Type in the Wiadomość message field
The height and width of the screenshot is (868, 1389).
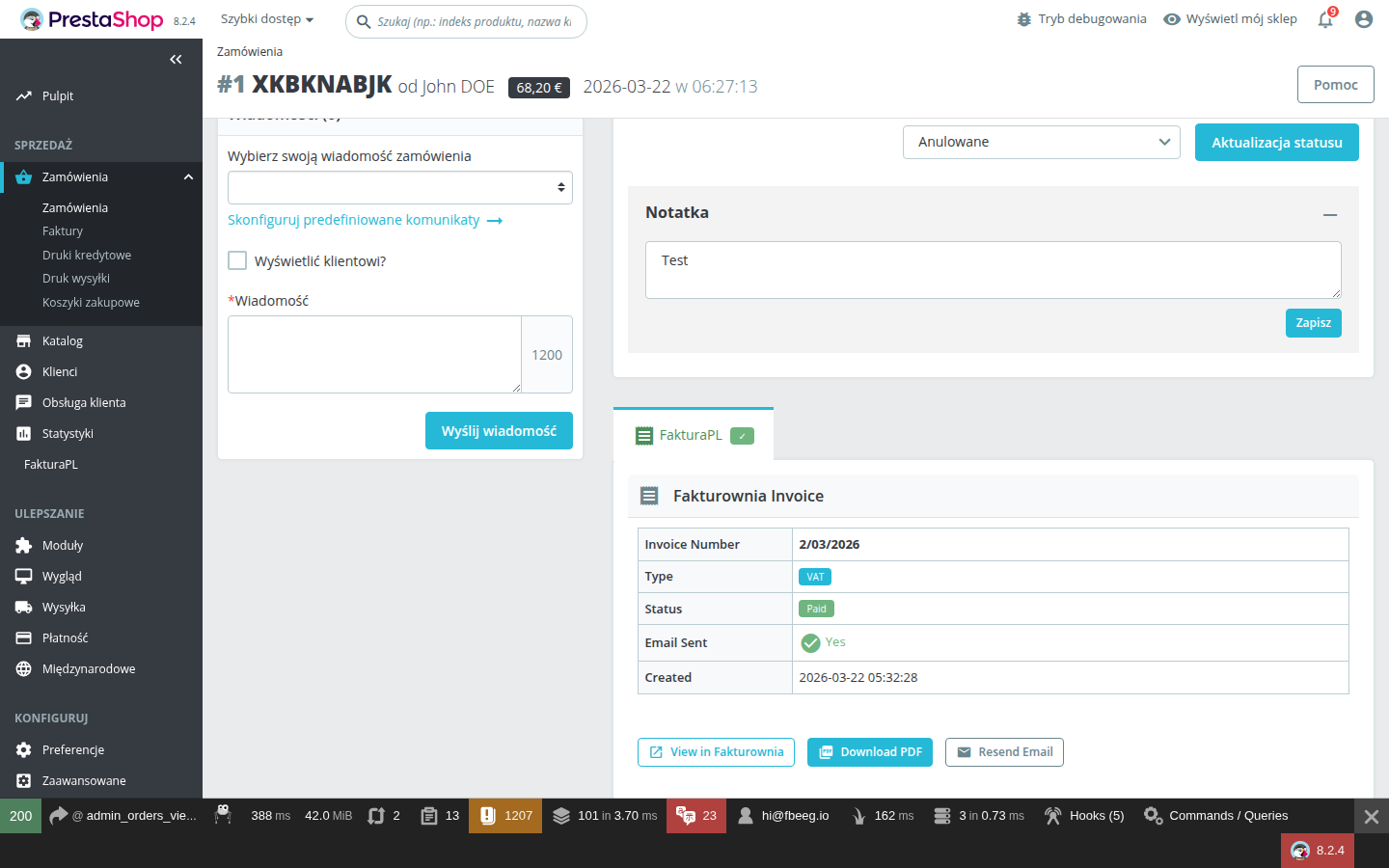tap(374, 354)
